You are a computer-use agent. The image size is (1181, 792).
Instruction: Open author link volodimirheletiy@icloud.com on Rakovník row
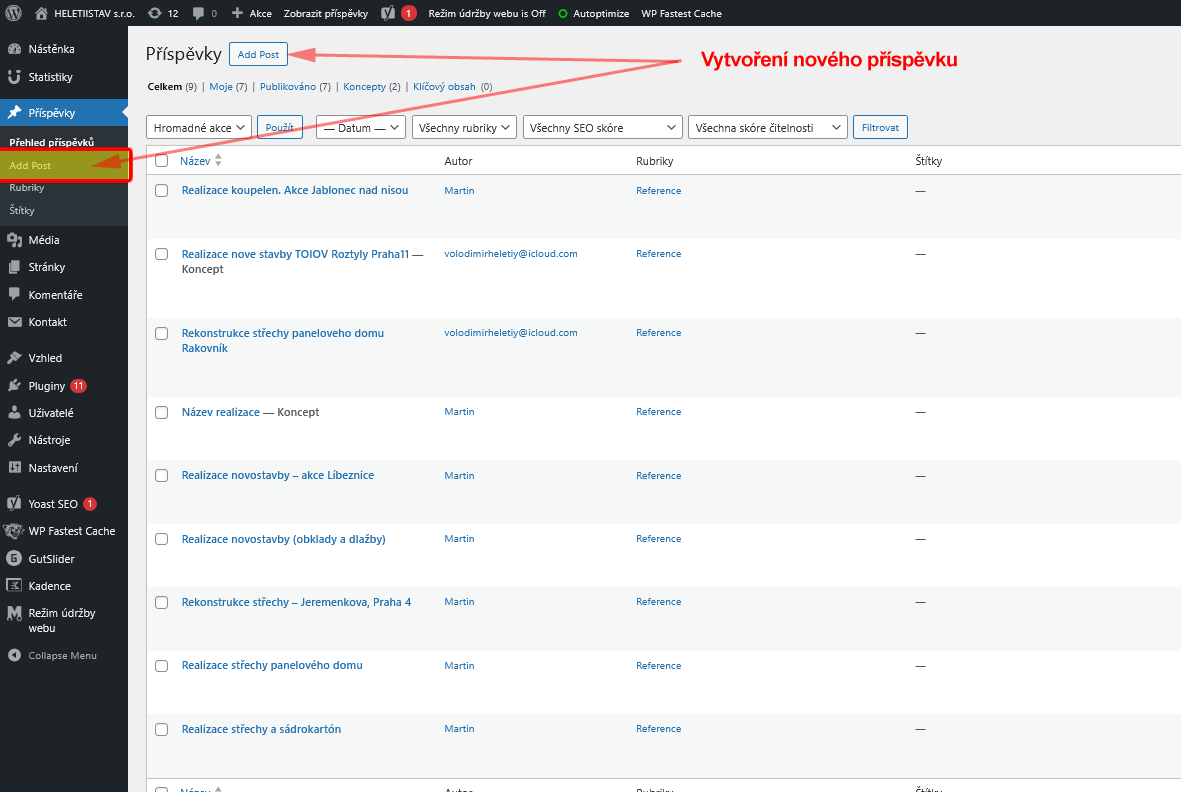click(x=511, y=333)
